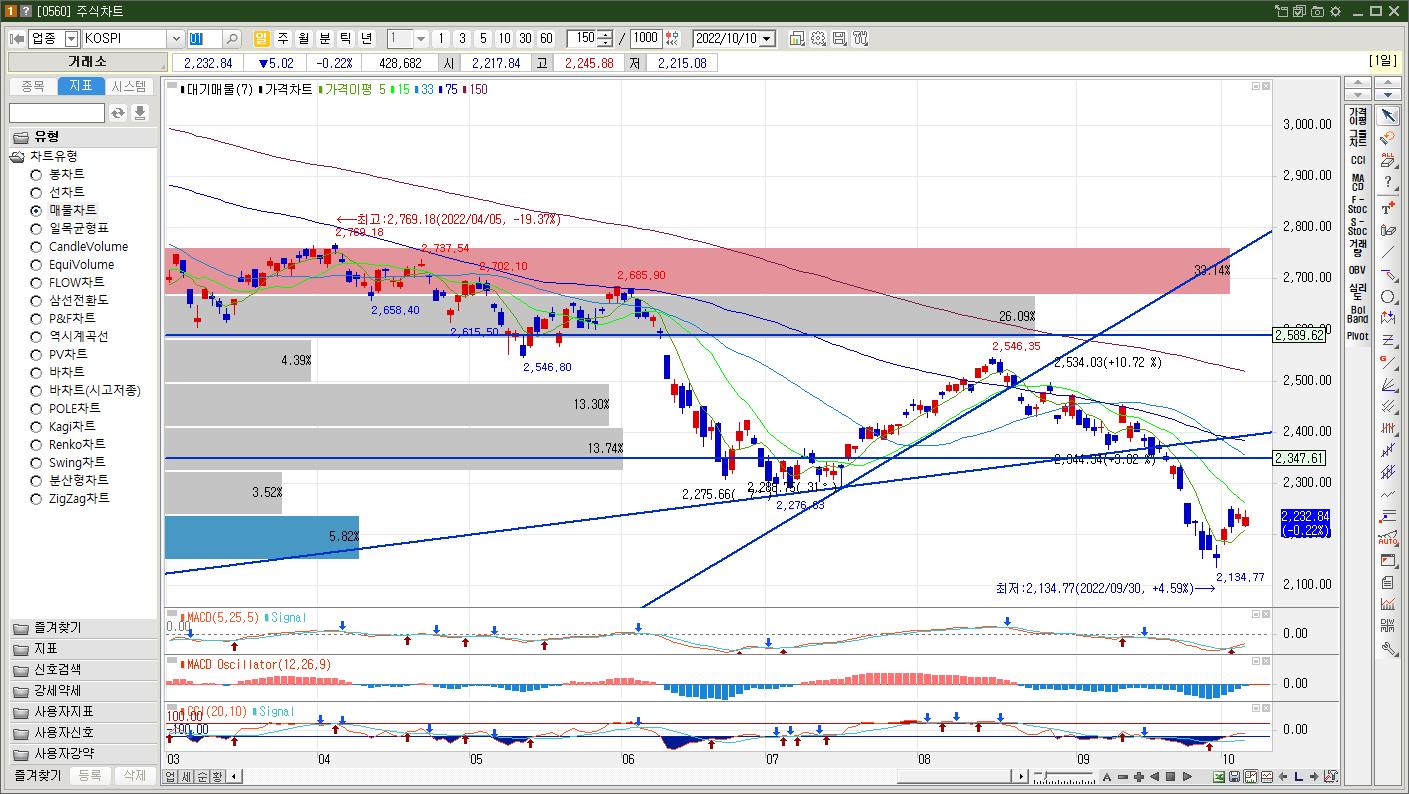Click the first-record arrow icon before 업종
The width and height of the screenshot is (1409, 794).
click(x=17, y=38)
